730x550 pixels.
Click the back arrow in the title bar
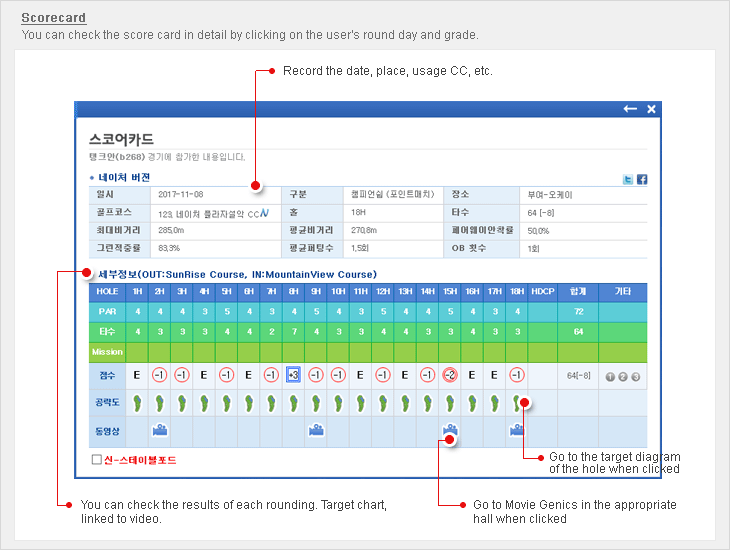pyautogui.click(x=630, y=109)
